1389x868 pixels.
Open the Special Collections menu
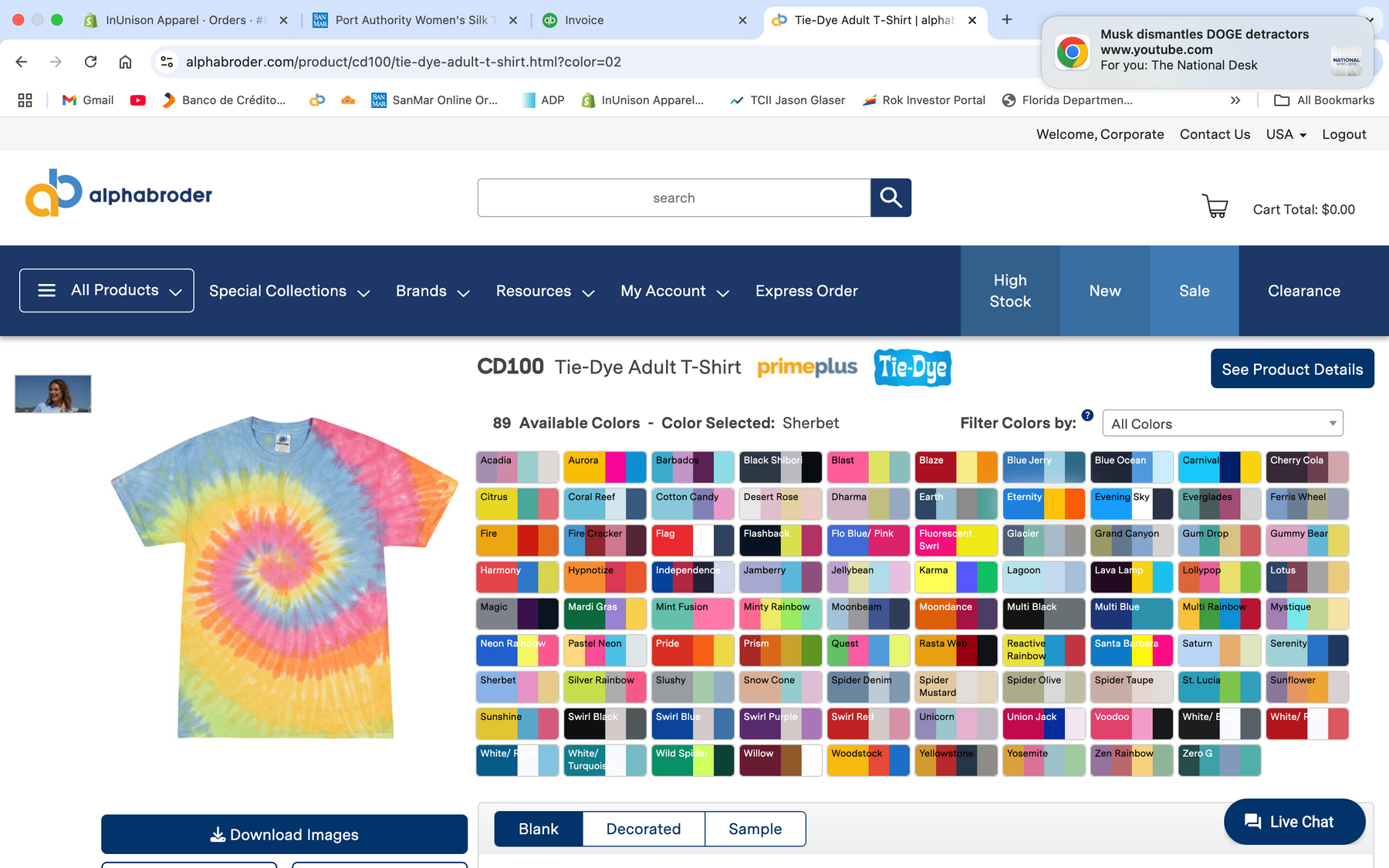coord(289,291)
